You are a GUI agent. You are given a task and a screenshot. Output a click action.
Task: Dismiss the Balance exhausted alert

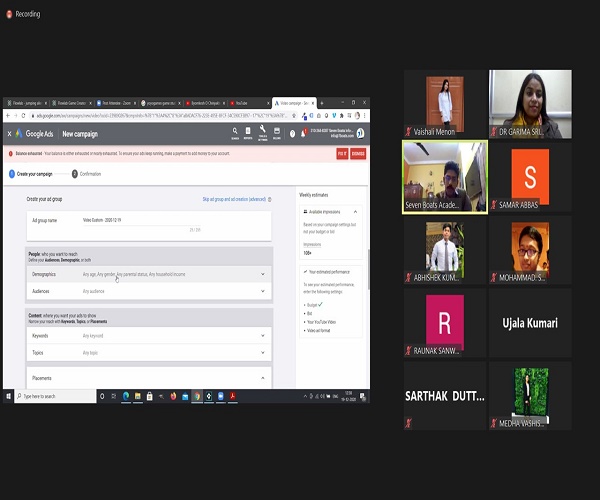coord(358,153)
